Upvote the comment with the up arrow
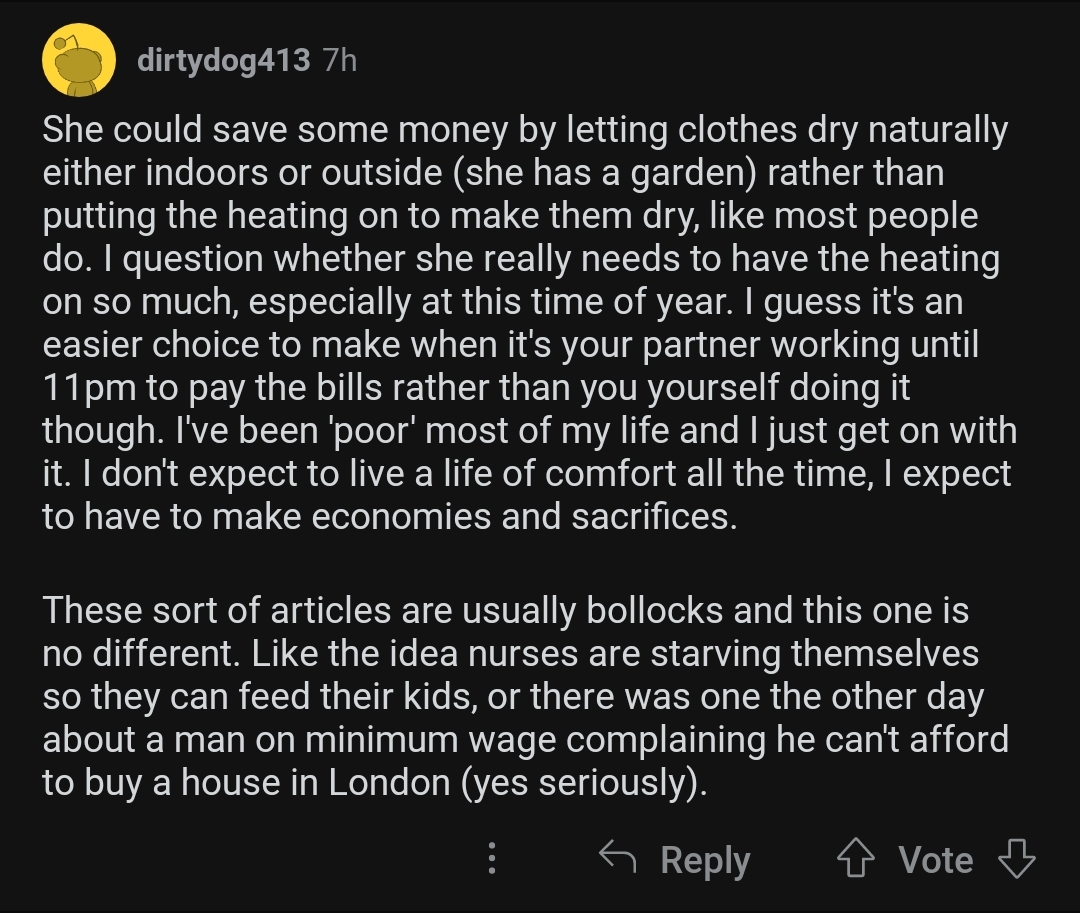 855,858
